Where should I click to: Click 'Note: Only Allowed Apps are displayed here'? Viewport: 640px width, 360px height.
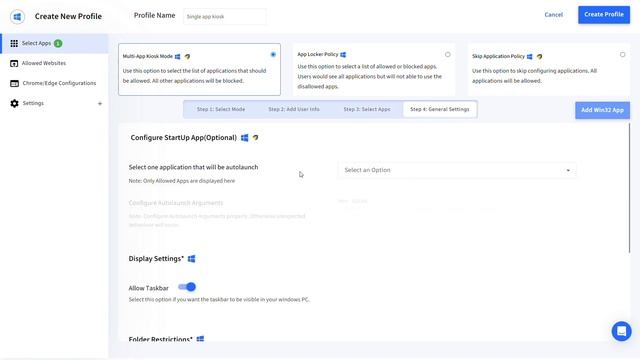click(x=182, y=181)
